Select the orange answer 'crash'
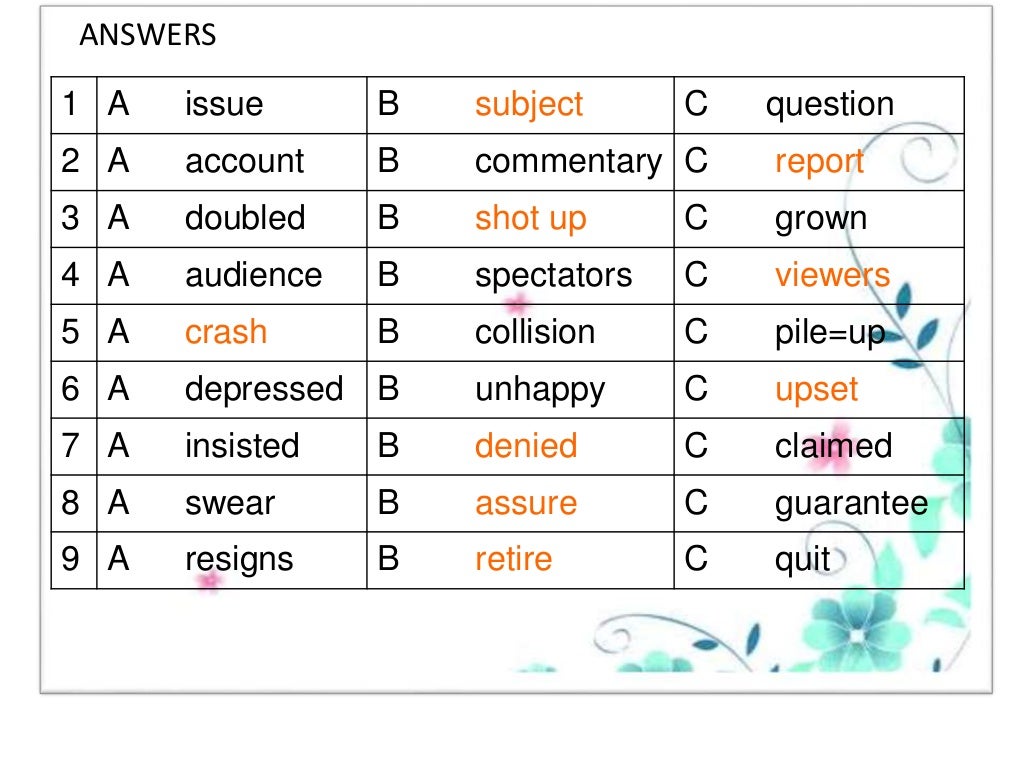Screen dimensions: 1024x768 [226, 332]
